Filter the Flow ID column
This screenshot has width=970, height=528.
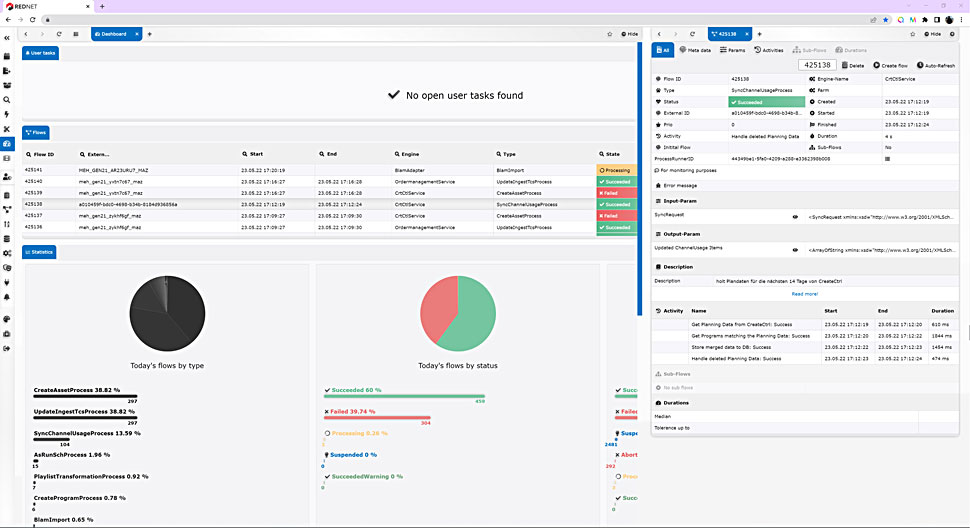pyautogui.click(x=28, y=154)
